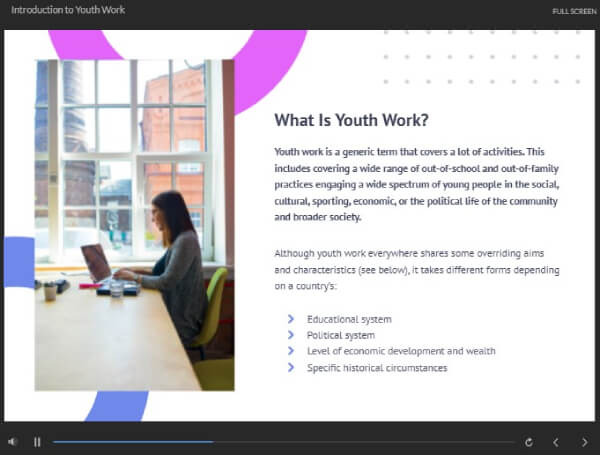
Task: Click the chevron beside Political system
Action: click(x=291, y=335)
